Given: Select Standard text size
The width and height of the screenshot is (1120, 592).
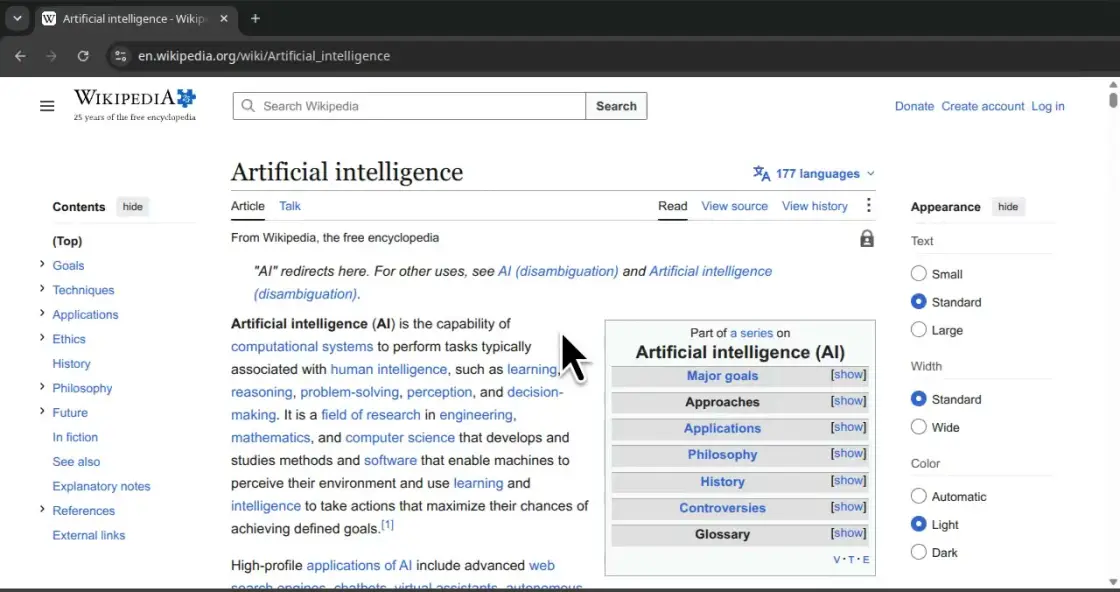Looking at the screenshot, I should click(x=919, y=301).
